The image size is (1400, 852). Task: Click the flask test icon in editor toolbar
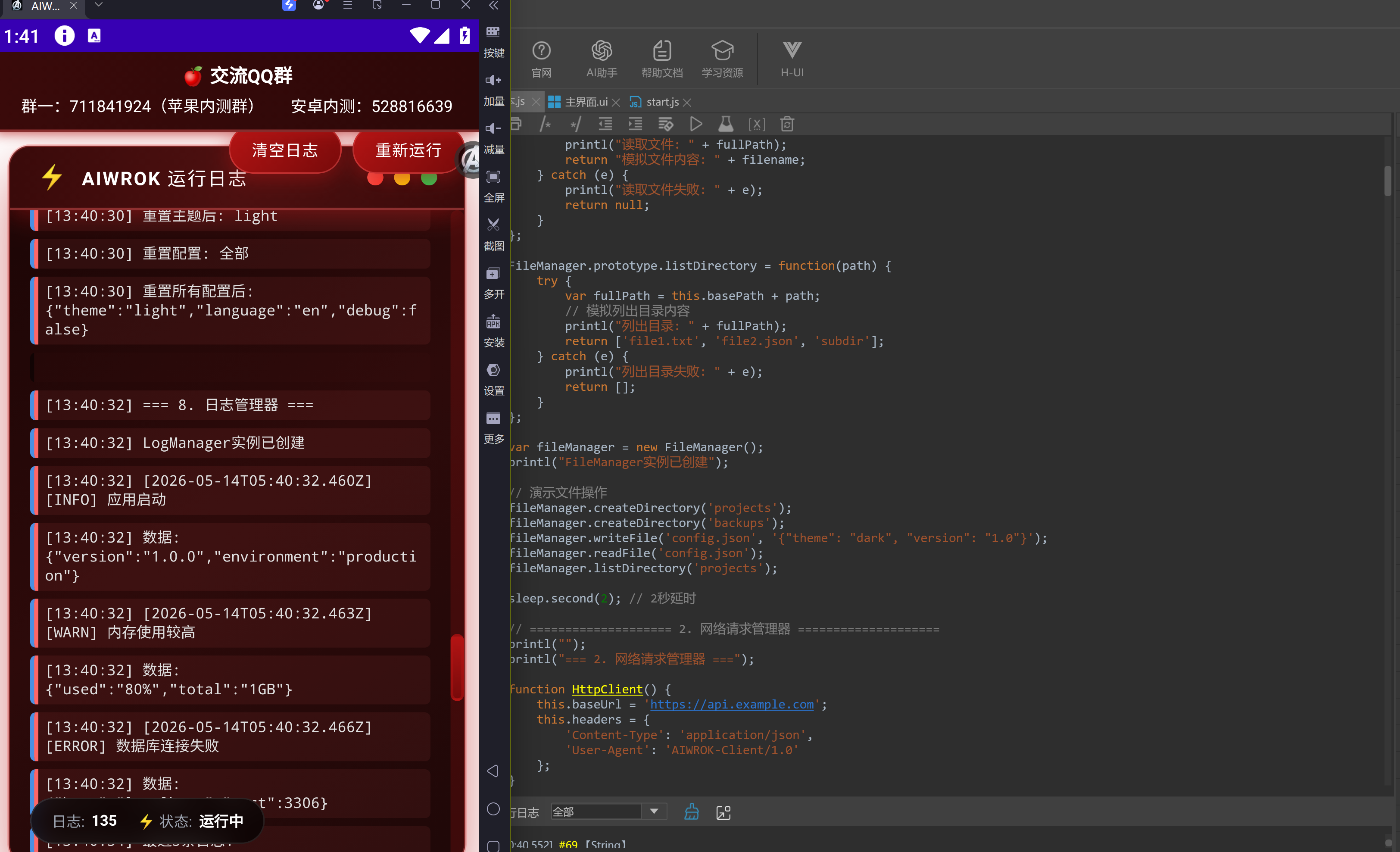click(x=726, y=124)
